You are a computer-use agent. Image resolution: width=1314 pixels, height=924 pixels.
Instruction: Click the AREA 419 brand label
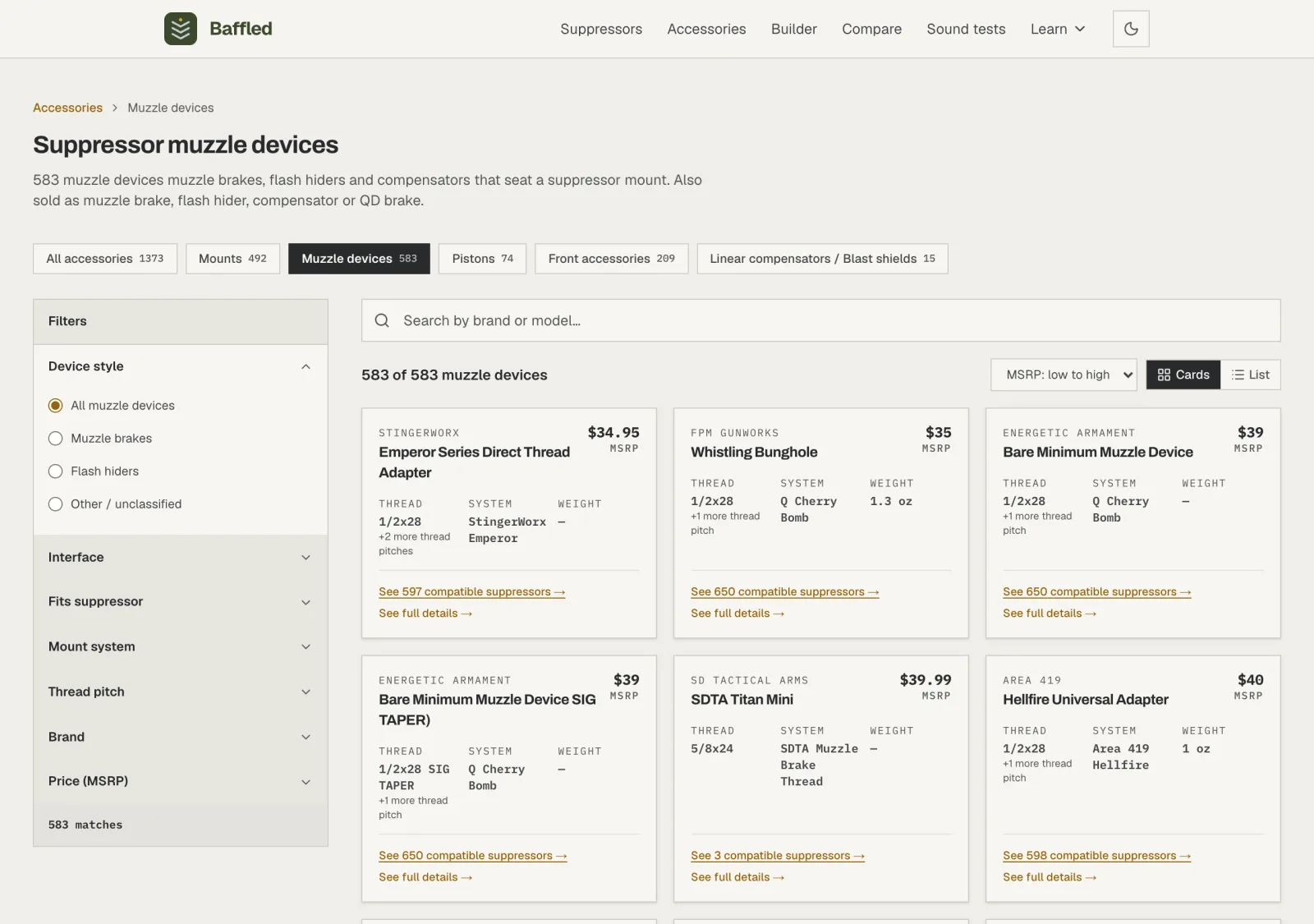click(x=1031, y=680)
